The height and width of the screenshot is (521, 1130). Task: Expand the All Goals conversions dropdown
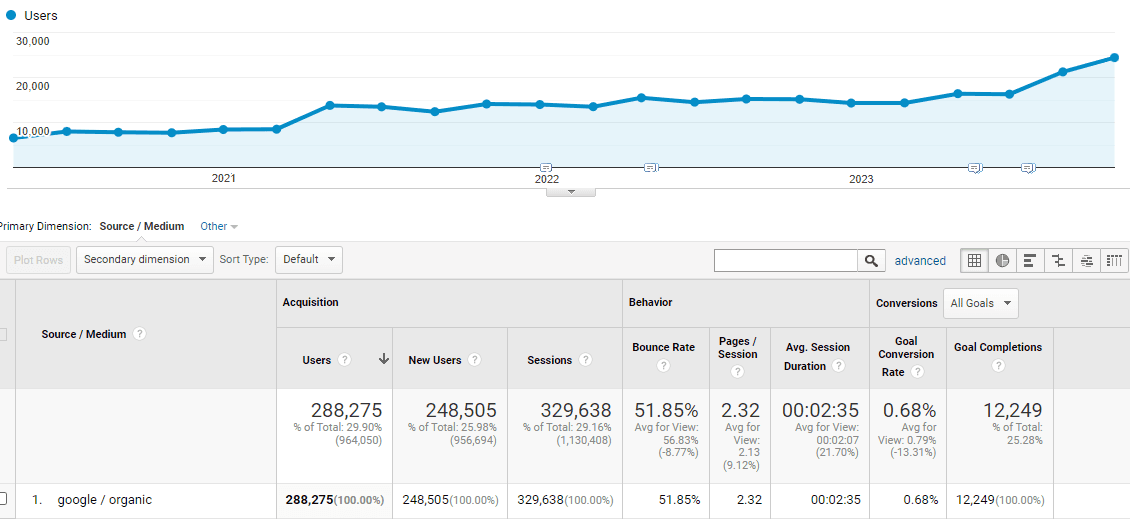click(980, 303)
